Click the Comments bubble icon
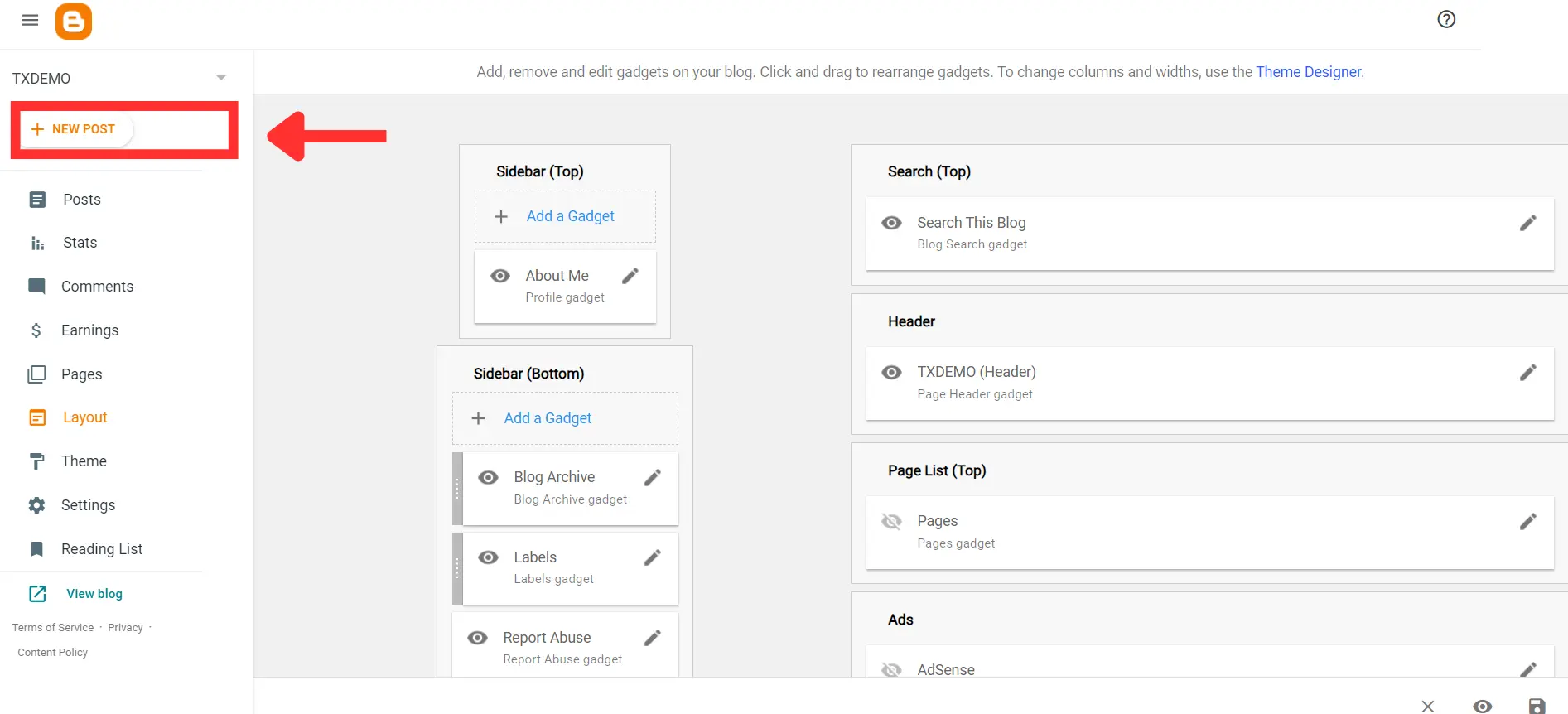The width and height of the screenshot is (1568, 714). tap(36, 287)
